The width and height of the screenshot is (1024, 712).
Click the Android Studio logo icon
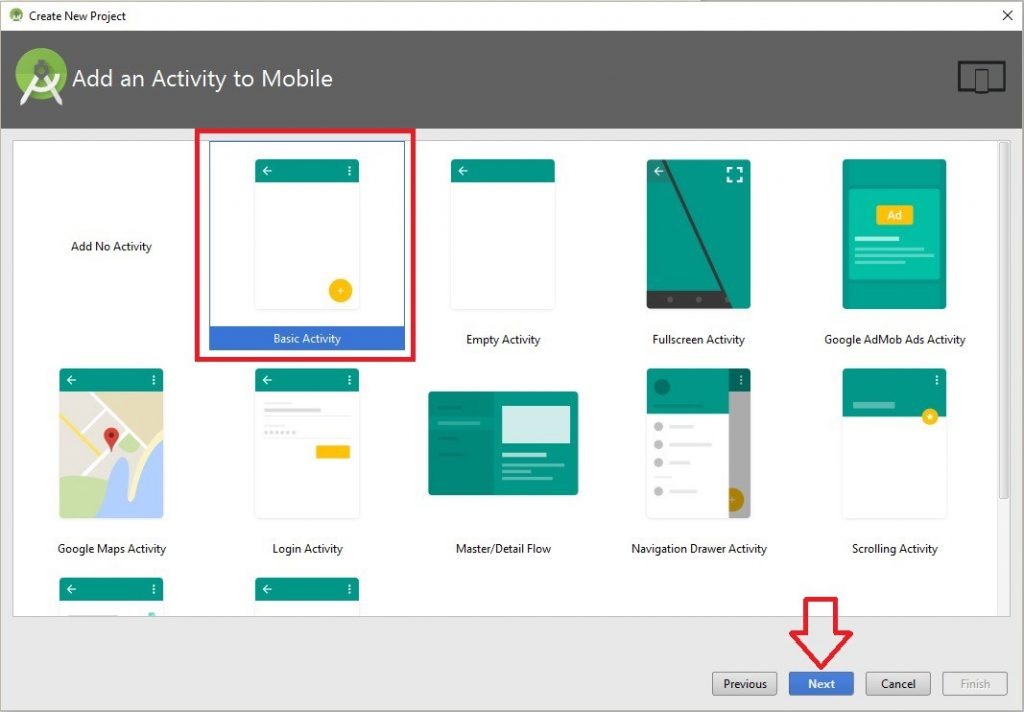(x=40, y=76)
